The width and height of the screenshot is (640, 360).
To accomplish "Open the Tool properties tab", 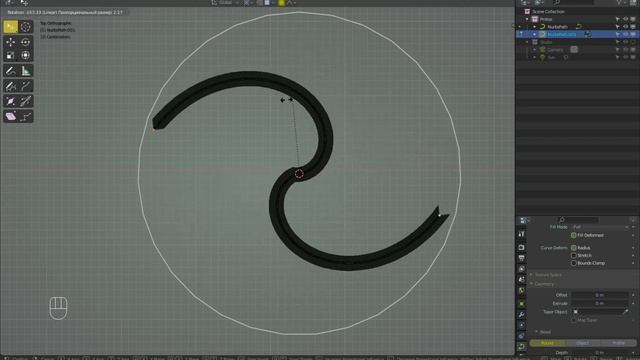I will coord(521,234).
